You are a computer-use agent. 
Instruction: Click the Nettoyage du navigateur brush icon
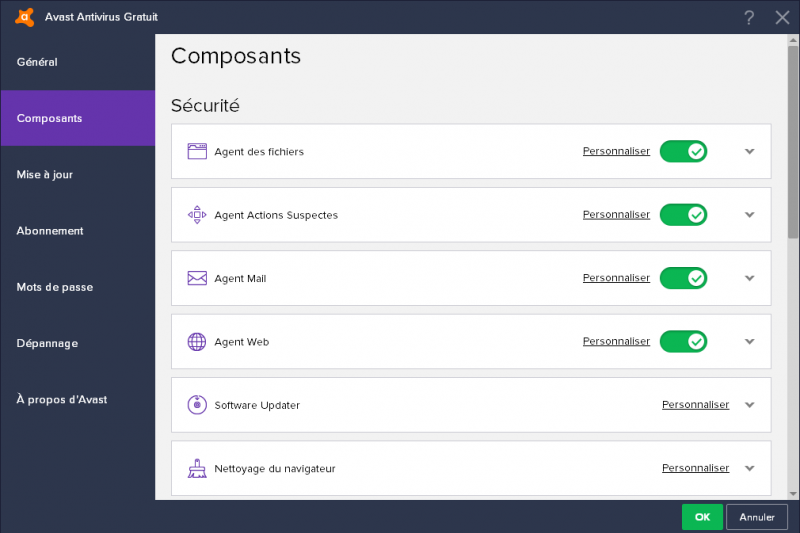pyautogui.click(x=197, y=468)
